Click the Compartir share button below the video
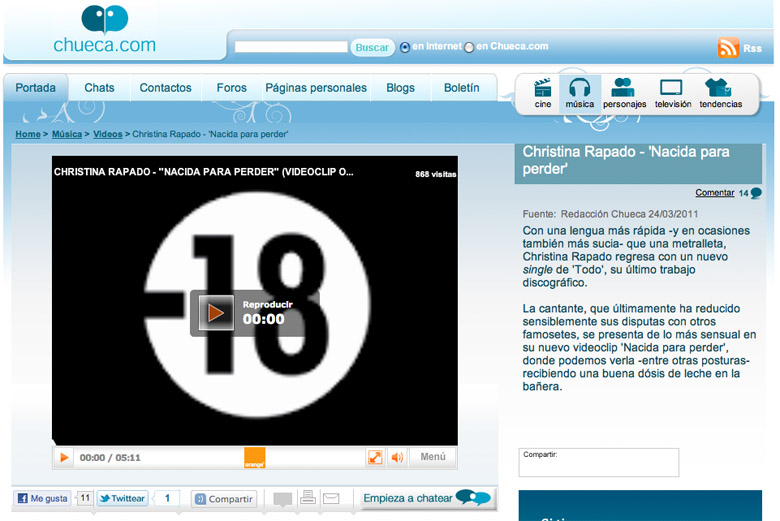780x521 pixels. coord(224,499)
